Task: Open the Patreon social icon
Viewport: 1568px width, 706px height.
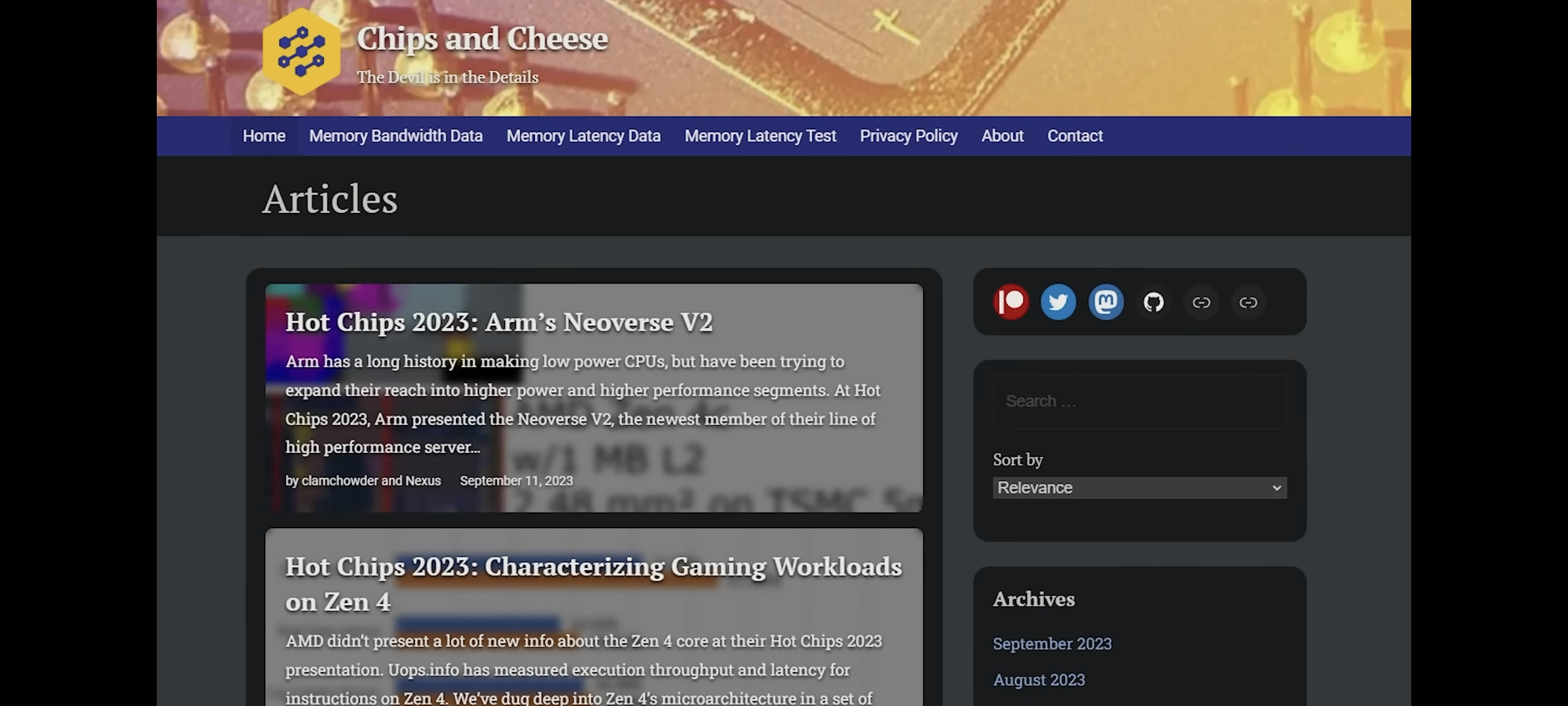Action: click(1011, 302)
